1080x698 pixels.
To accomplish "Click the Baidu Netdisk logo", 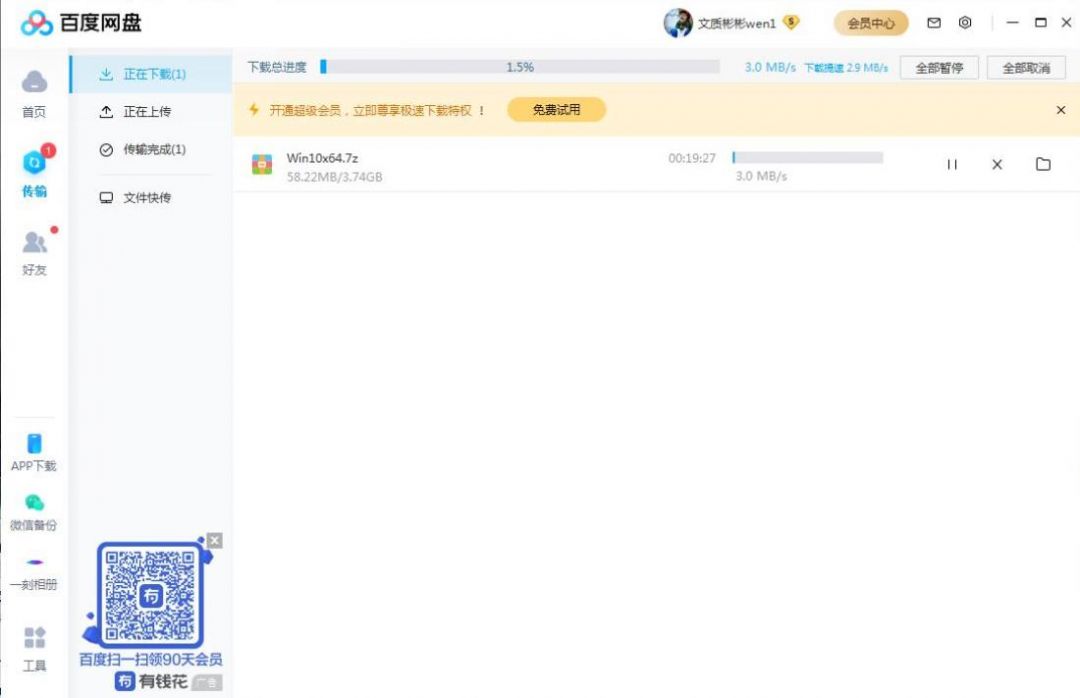I will (x=81, y=23).
